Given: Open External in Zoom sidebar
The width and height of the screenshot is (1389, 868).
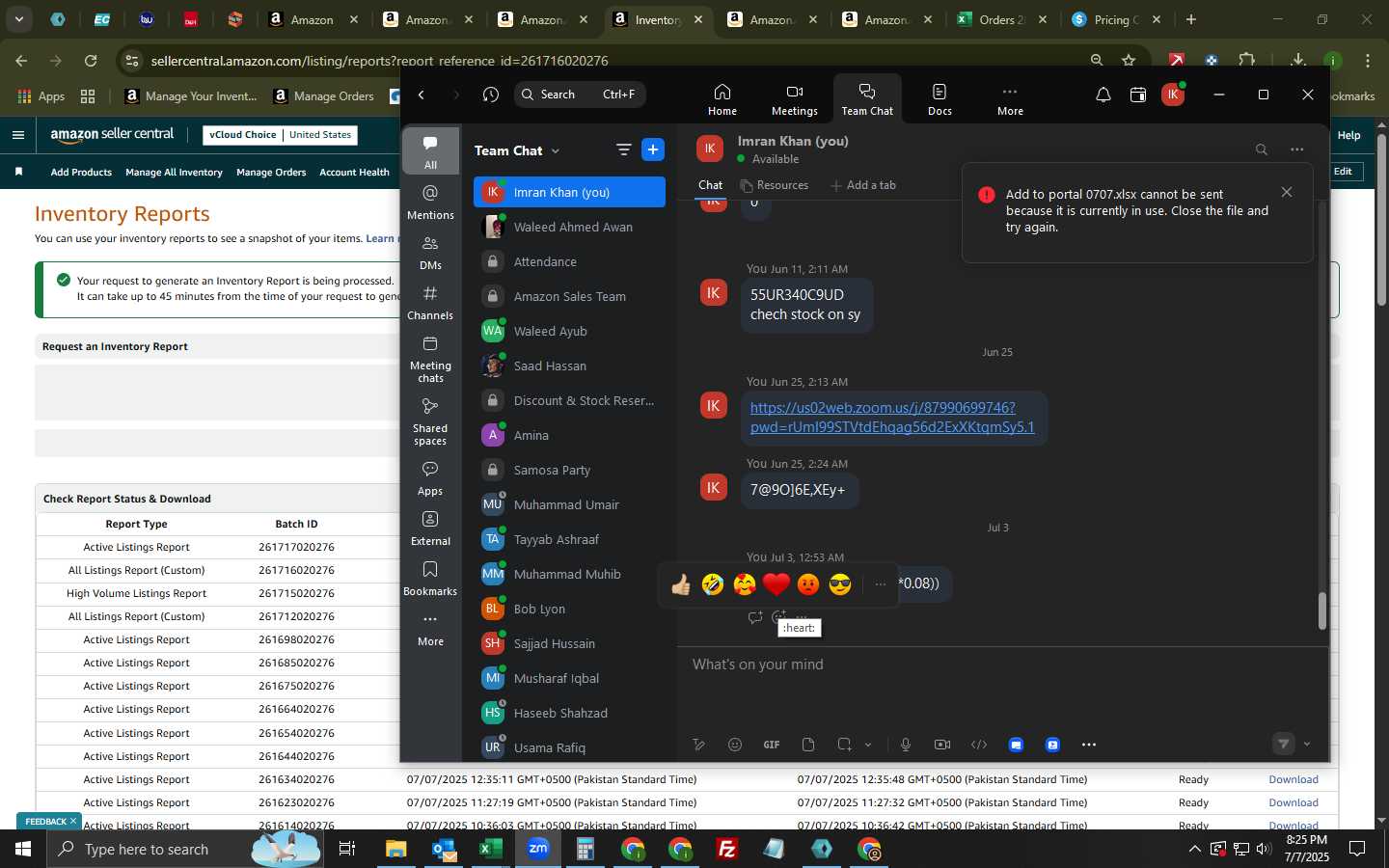Looking at the screenshot, I should pos(430,529).
